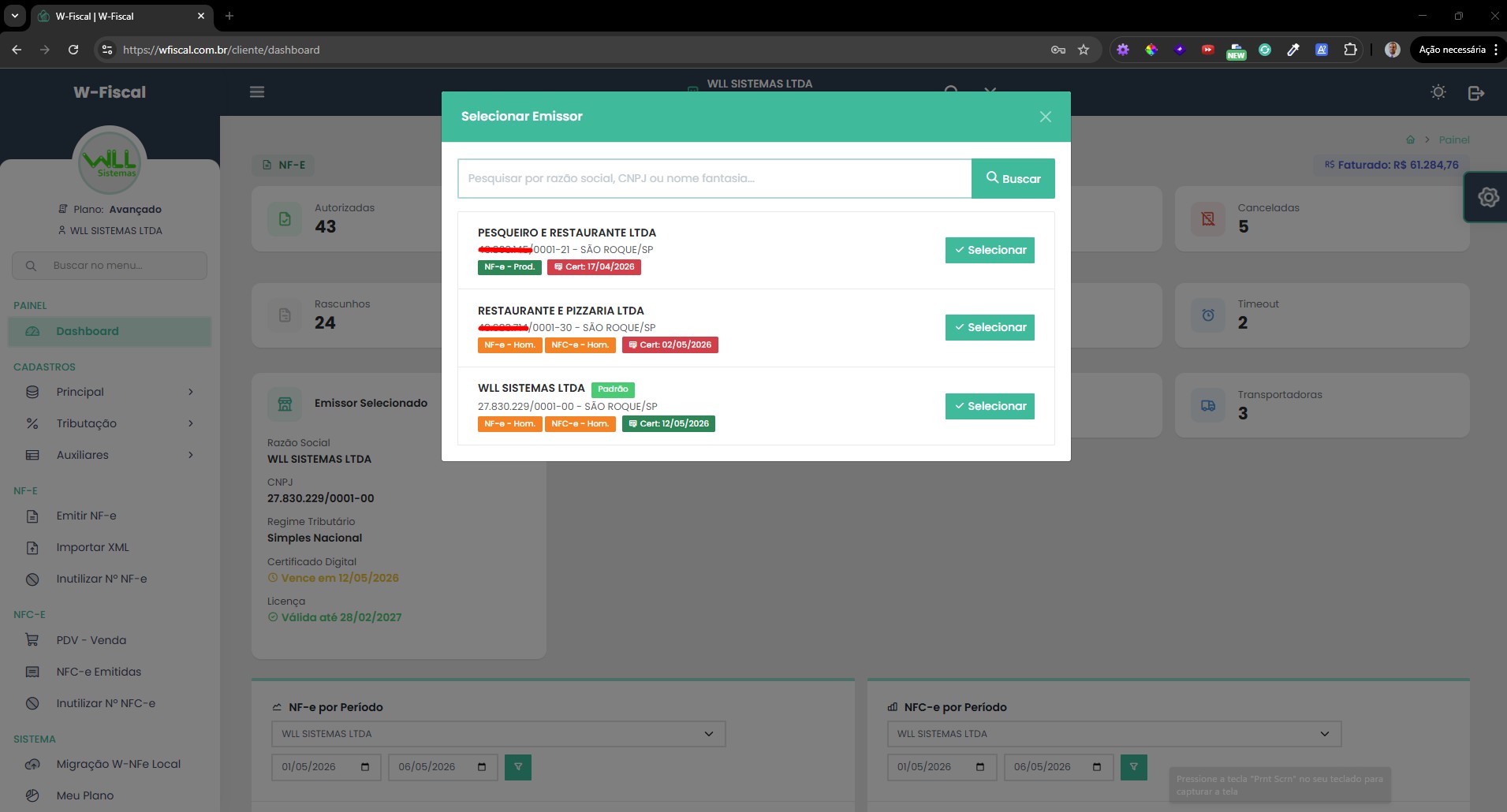Click the Rascunhos card icon
The image size is (1507, 812).
pos(285,315)
